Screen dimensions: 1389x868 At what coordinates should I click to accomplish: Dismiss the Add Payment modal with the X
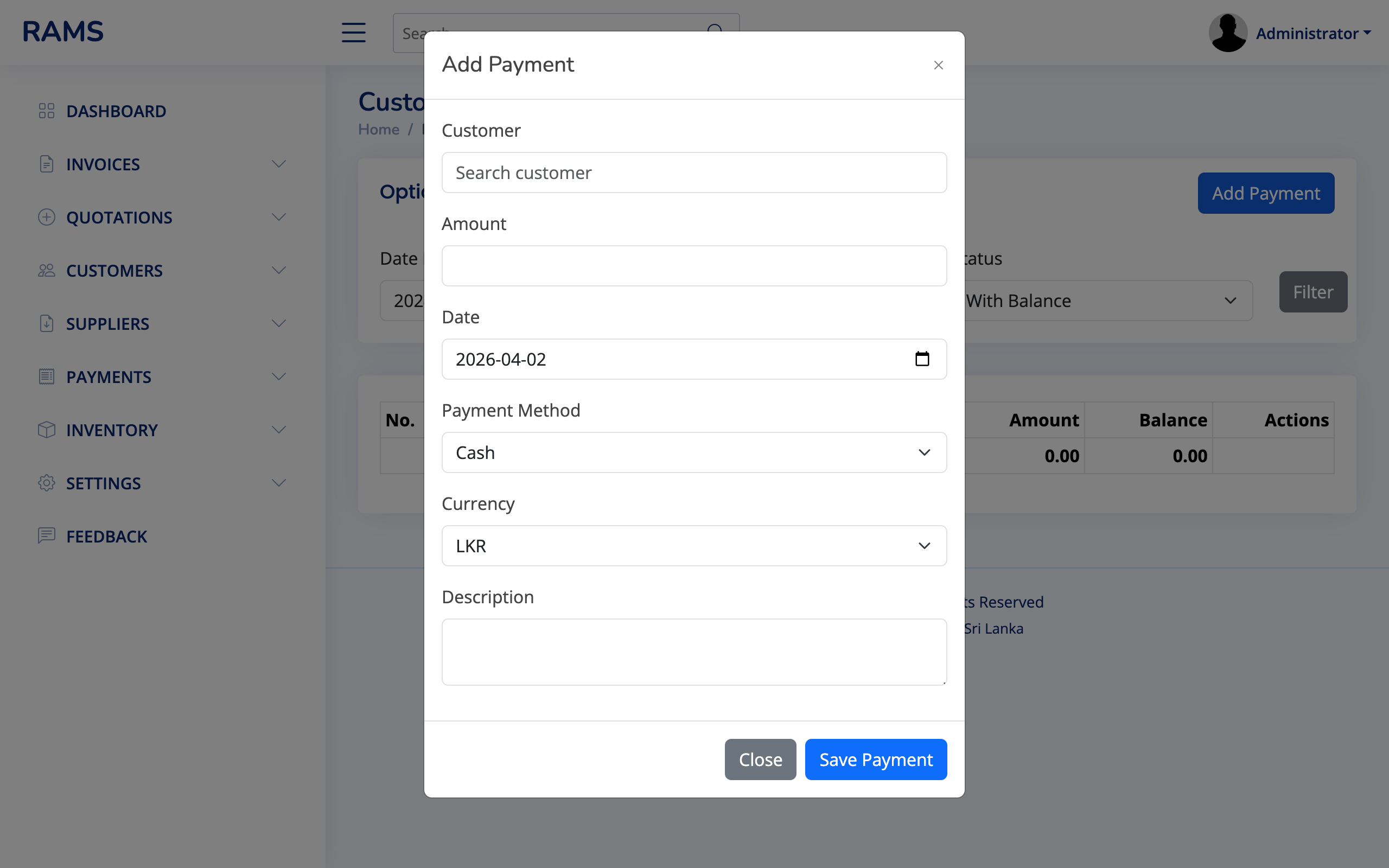938,65
